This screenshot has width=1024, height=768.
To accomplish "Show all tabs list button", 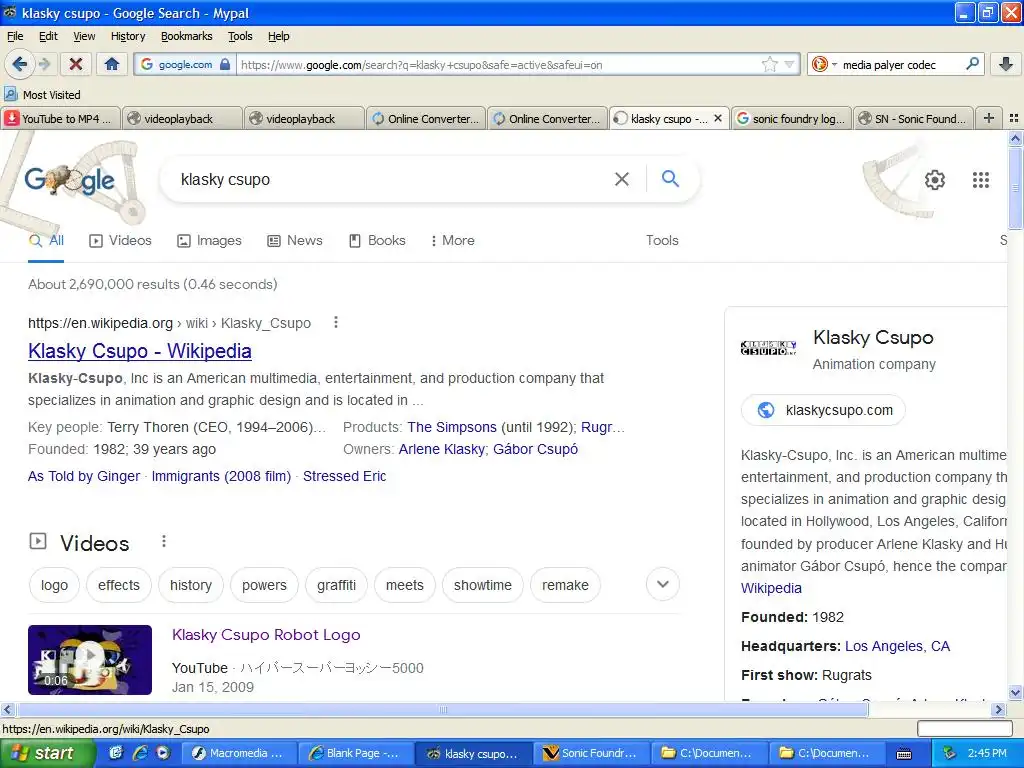I will [1014, 118].
